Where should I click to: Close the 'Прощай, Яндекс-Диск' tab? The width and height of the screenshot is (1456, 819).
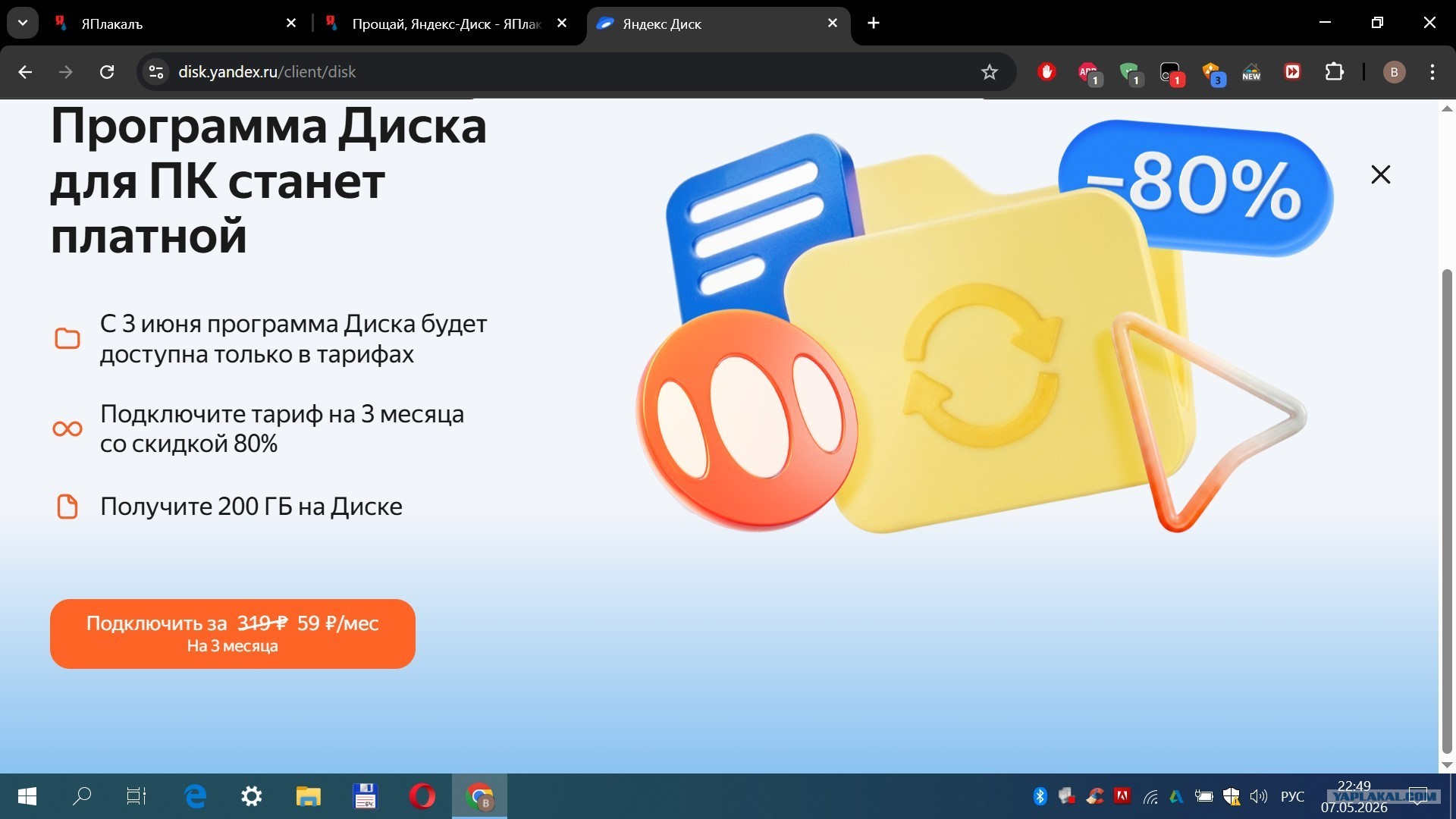(x=562, y=24)
